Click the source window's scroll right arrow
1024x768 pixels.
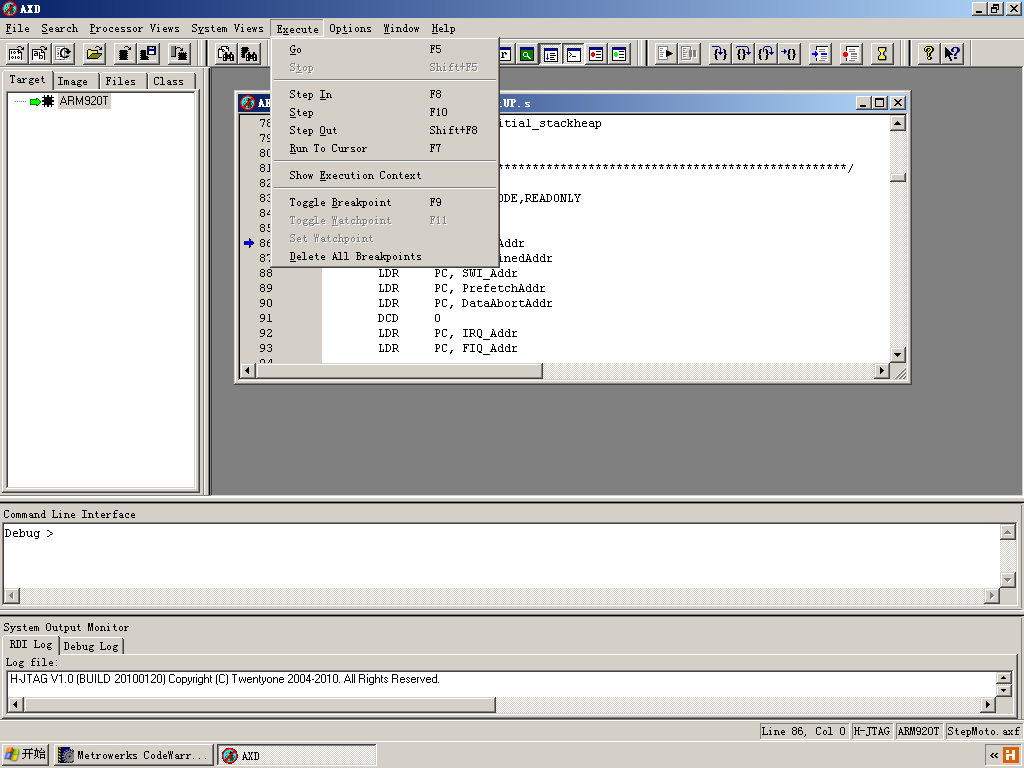tap(882, 370)
